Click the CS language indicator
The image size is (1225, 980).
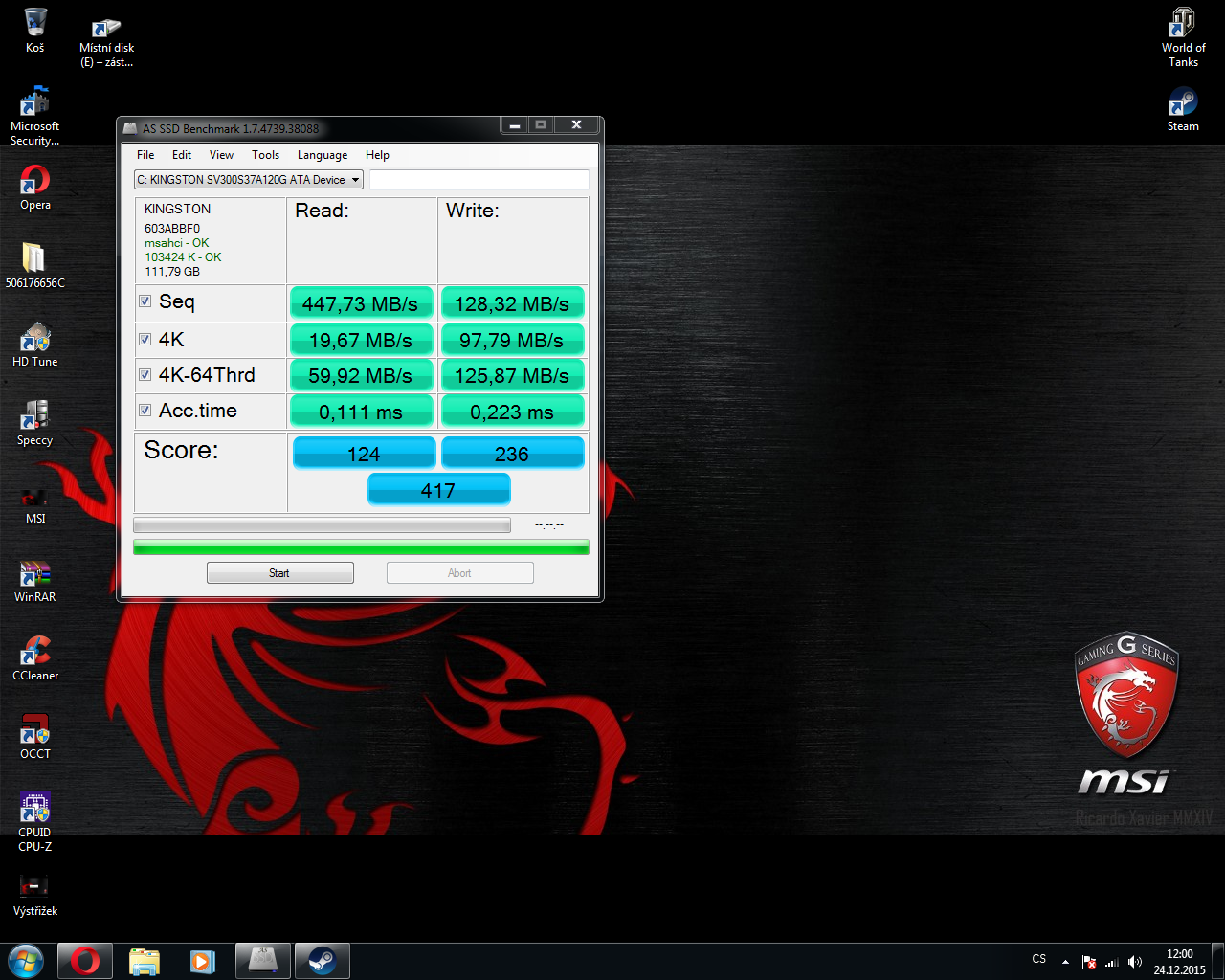tap(1039, 959)
